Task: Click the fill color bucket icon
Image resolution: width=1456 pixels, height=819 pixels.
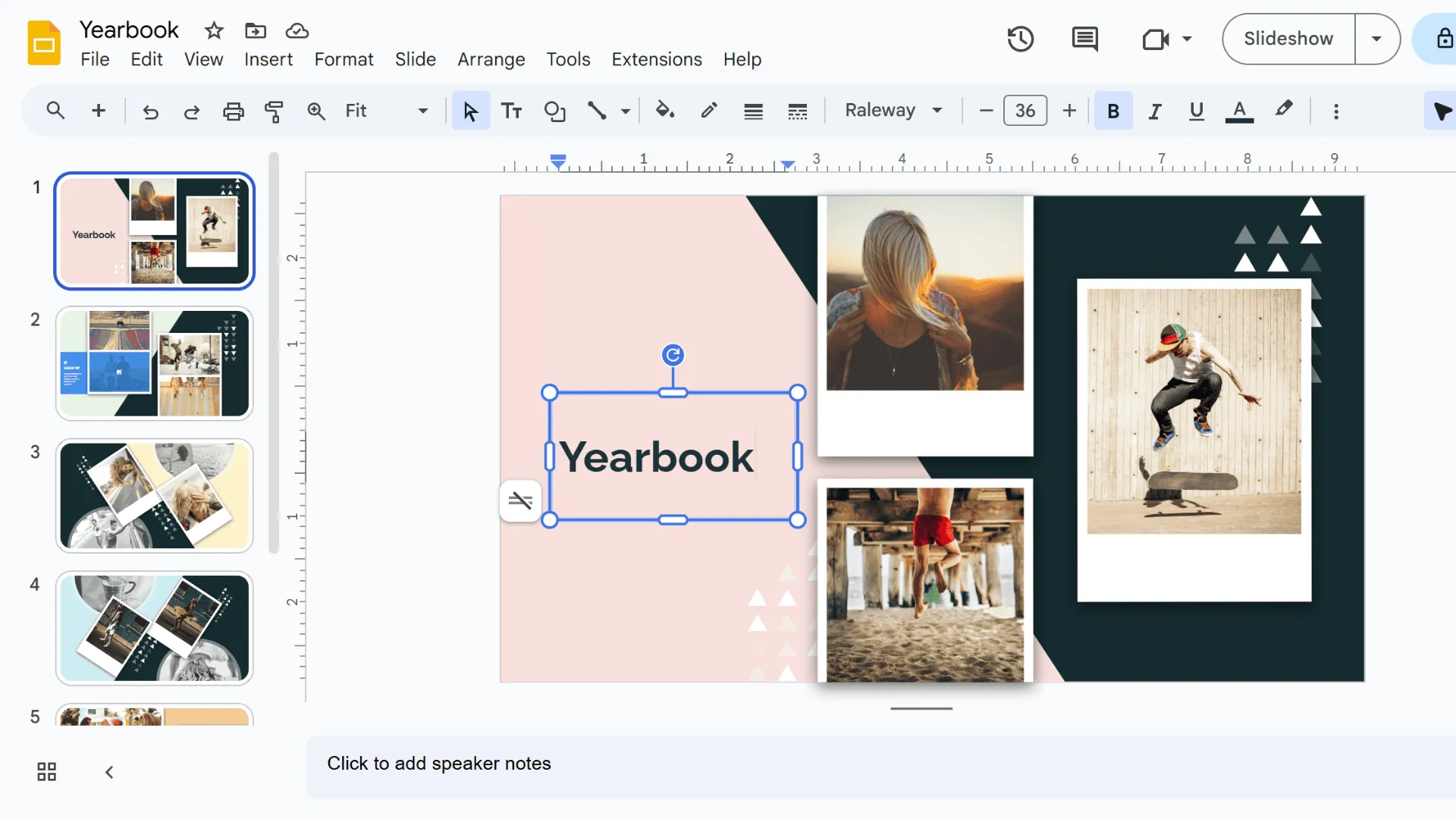Action: click(665, 111)
